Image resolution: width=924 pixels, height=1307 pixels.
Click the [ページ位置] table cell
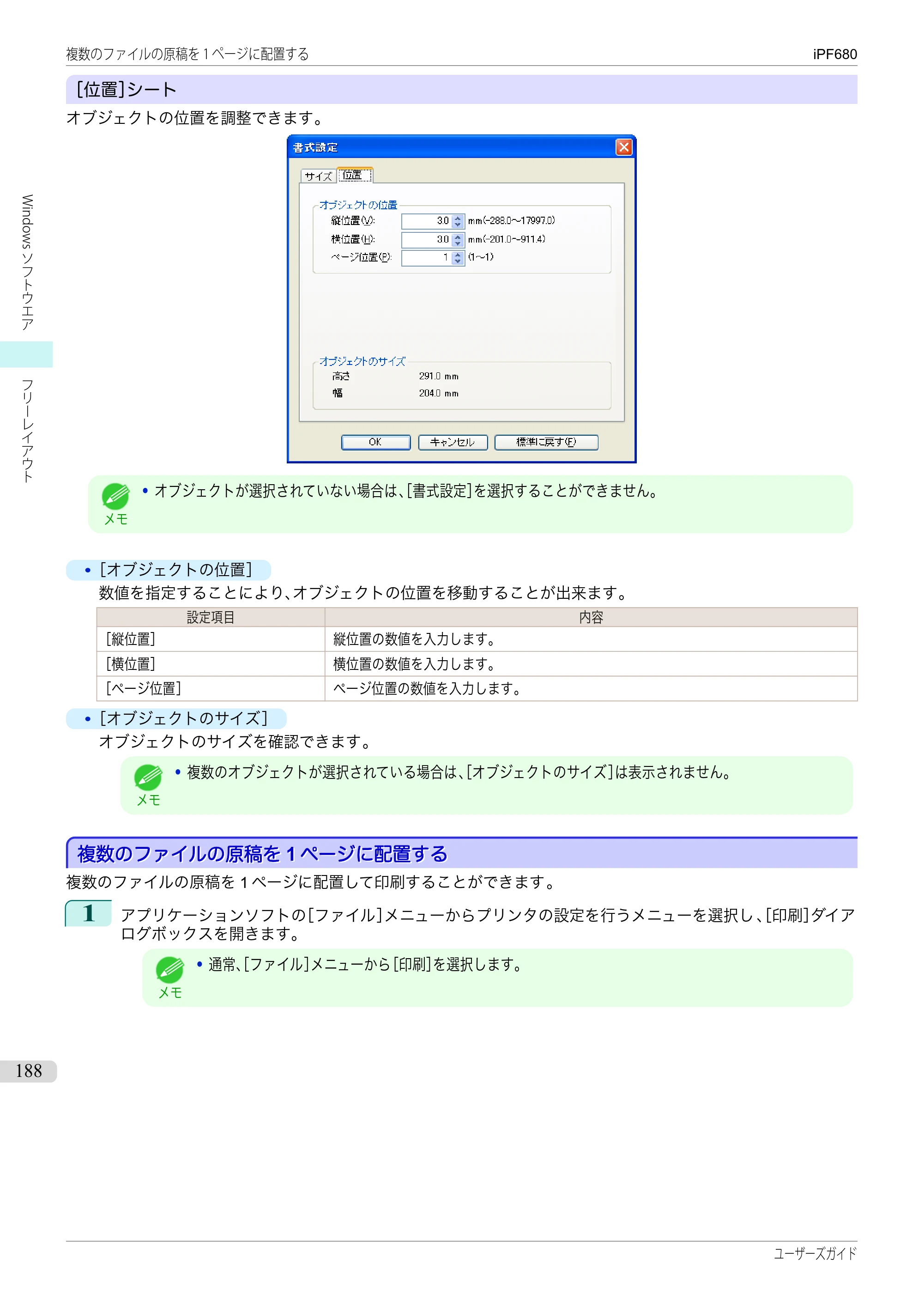coord(211,689)
